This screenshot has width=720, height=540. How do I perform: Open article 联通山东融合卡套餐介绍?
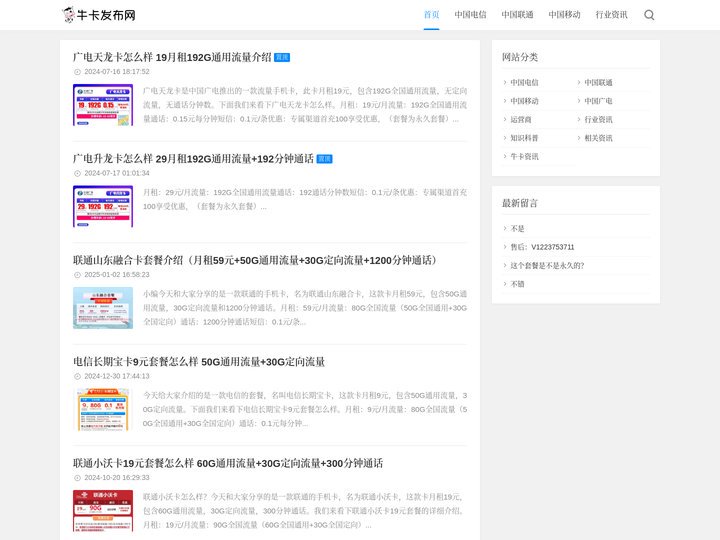point(255,260)
